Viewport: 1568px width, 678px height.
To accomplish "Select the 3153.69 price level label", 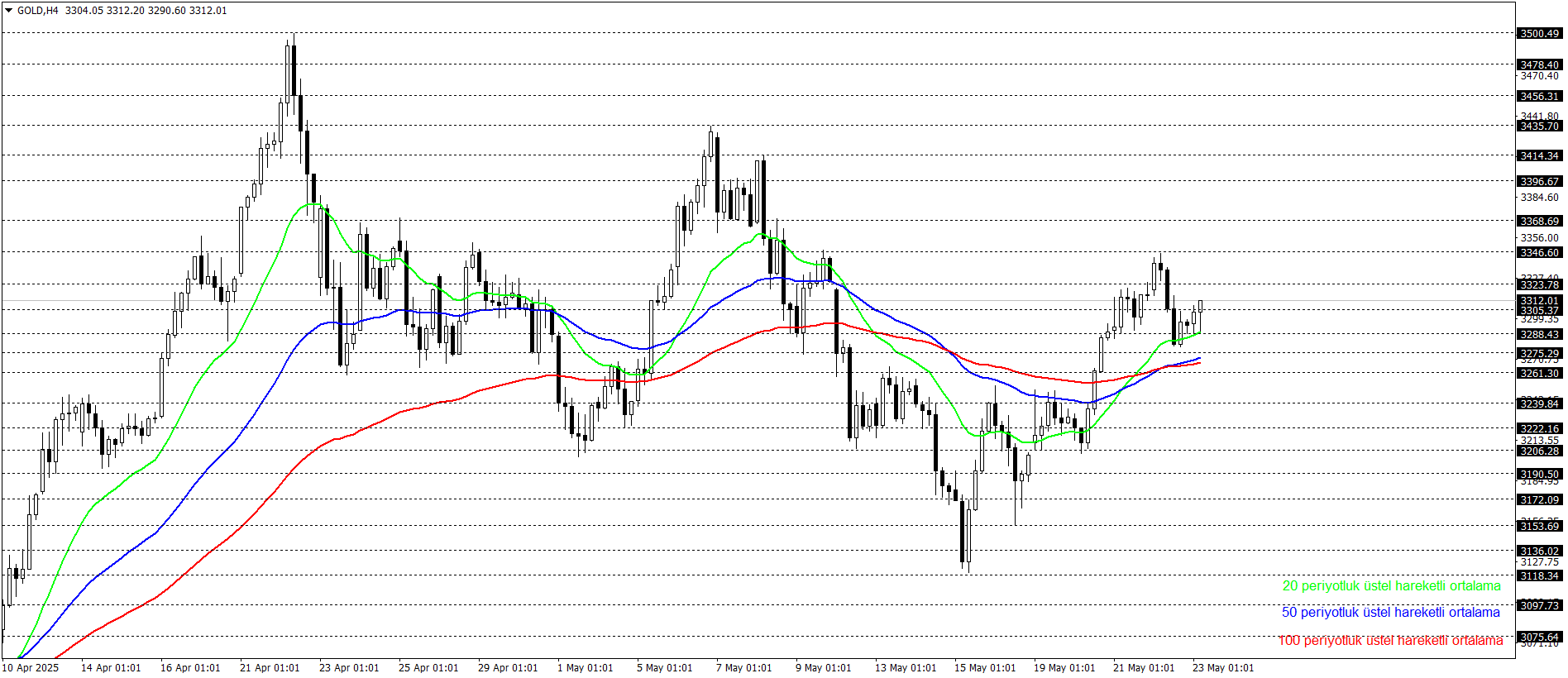I will click(x=1539, y=527).
